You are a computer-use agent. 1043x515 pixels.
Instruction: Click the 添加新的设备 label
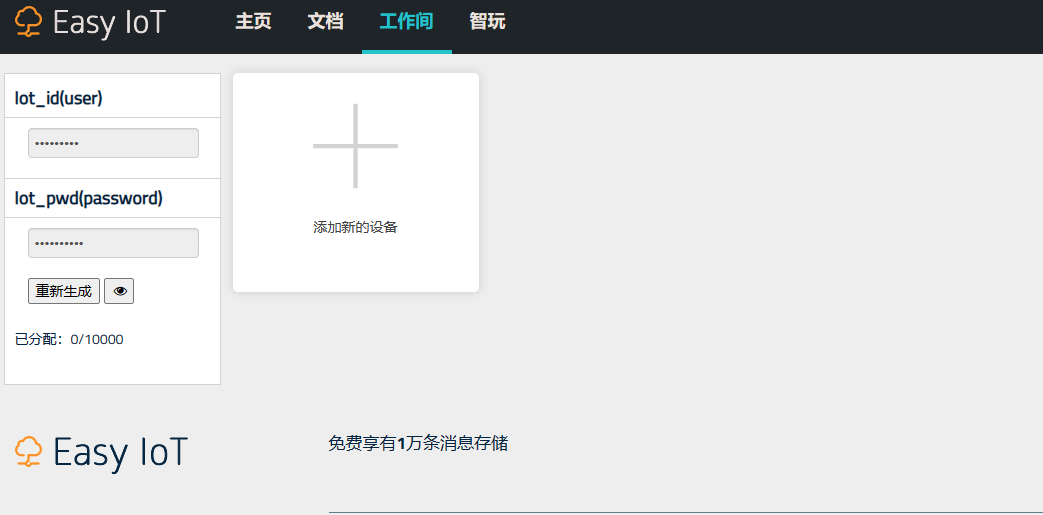(x=355, y=228)
